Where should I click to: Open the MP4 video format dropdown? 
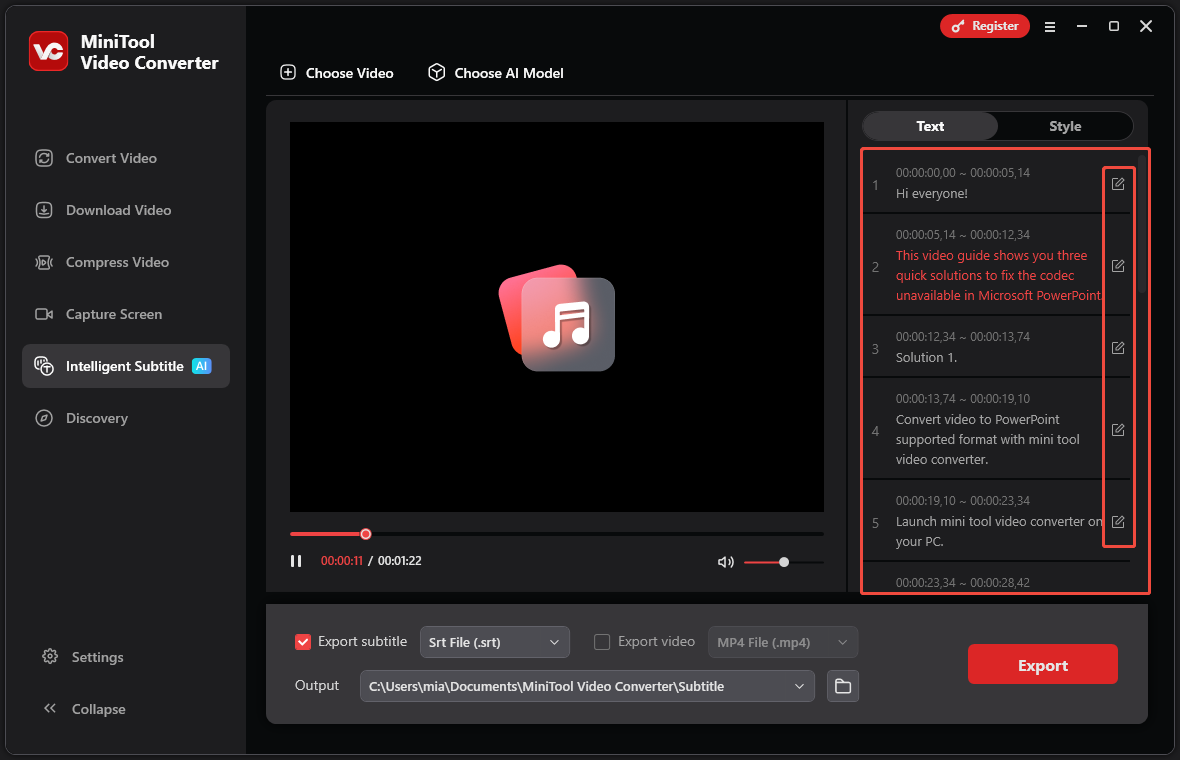point(782,641)
